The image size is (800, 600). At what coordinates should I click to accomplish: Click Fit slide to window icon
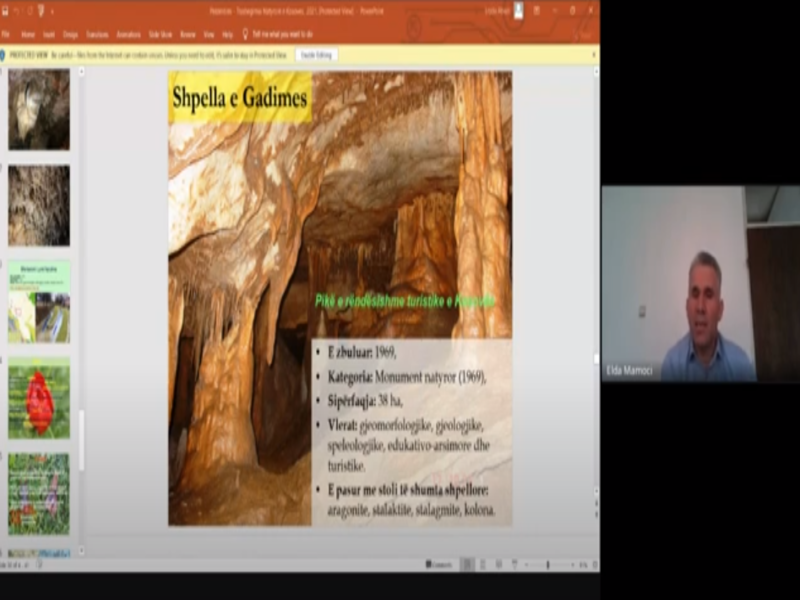tap(592, 565)
